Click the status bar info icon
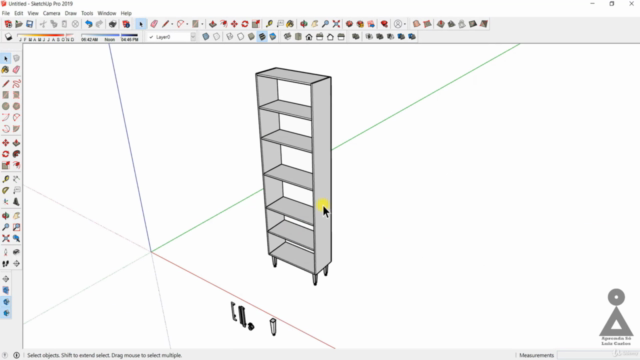The width and height of the screenshot is (640, 360). pyautogui.click(x=16, y=355)
